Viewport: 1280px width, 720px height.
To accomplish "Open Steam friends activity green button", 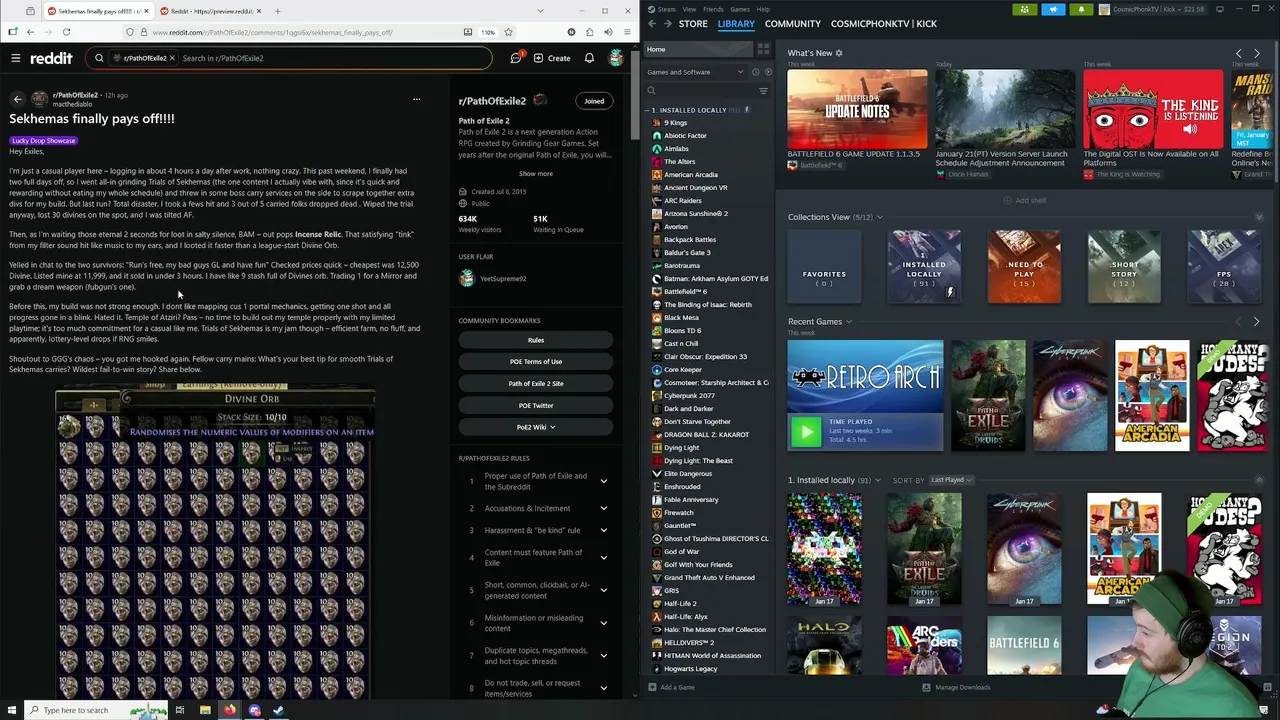I will (x=1024, y=9).
